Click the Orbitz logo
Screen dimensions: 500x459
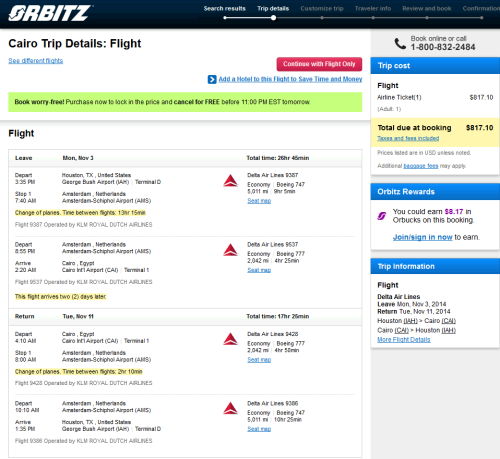tap(50, 14)
